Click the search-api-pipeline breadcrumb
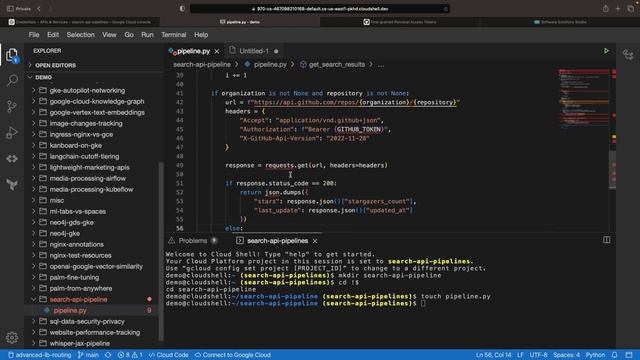This screenshot has height=360, width=640. [202, 64]
